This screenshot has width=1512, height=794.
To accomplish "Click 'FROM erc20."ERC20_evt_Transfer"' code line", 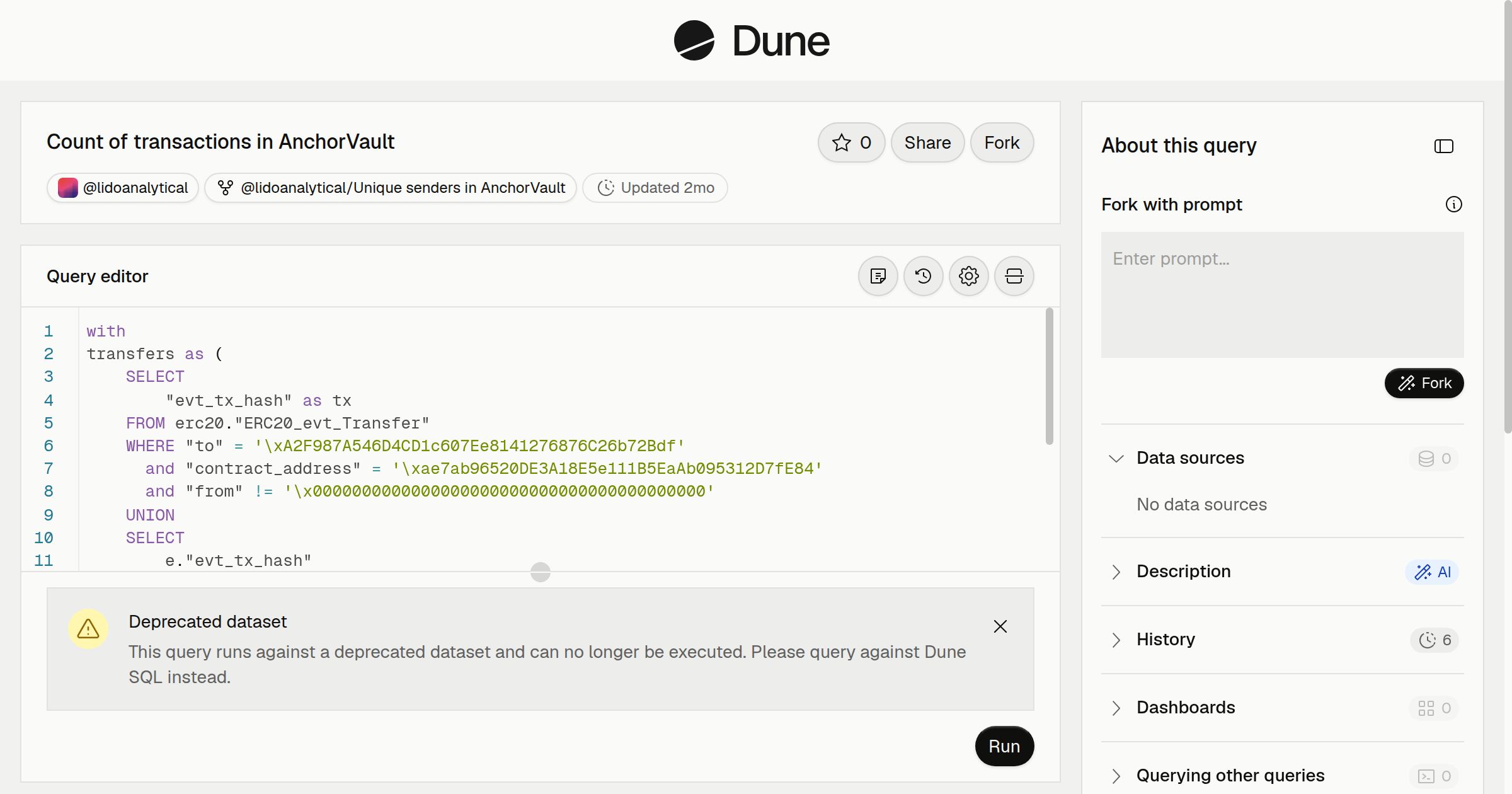I will [x=277, y=423].
